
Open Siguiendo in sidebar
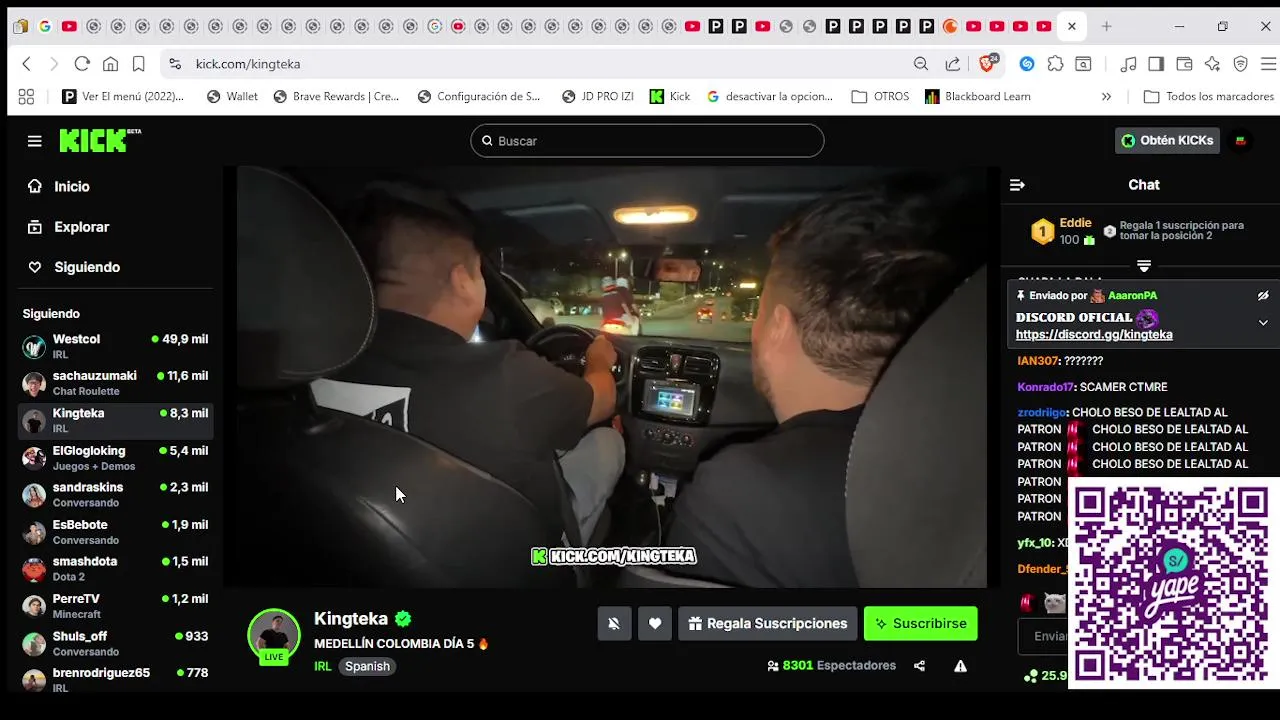[74, 267]
